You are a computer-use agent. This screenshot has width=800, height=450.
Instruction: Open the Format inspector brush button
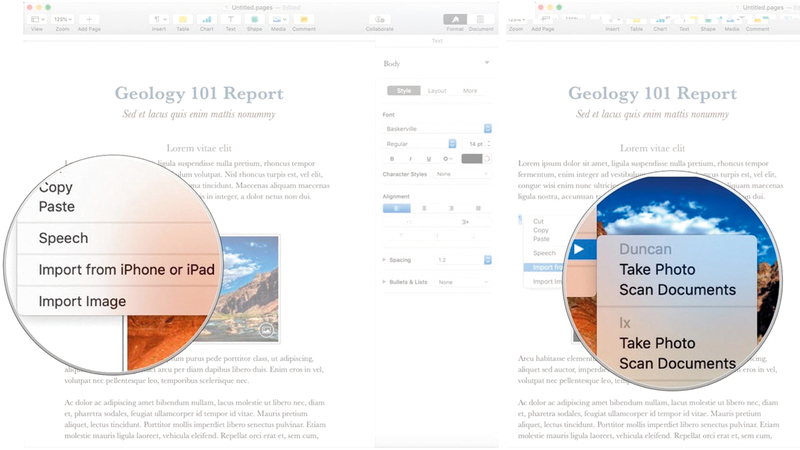[x=455, y=19]
